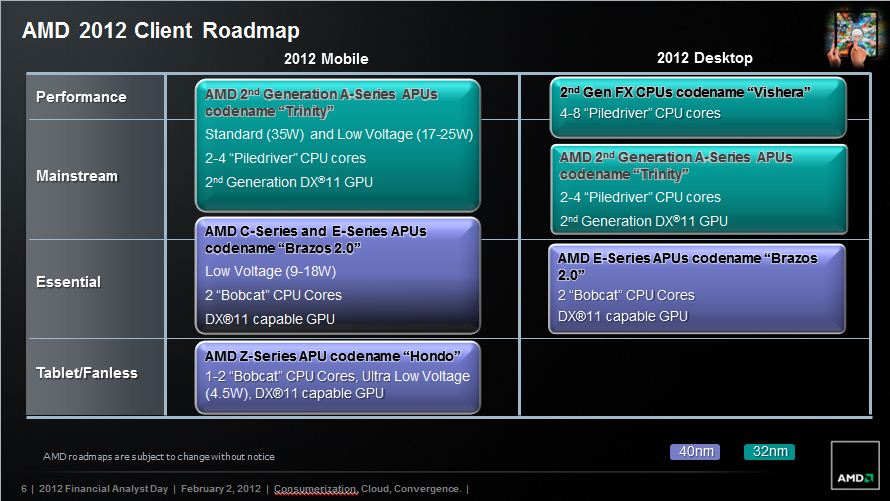This screenshot has height=501, width=890.
Task: Select the teal 32nm legend swatch
Action: (x=768, y=452)
